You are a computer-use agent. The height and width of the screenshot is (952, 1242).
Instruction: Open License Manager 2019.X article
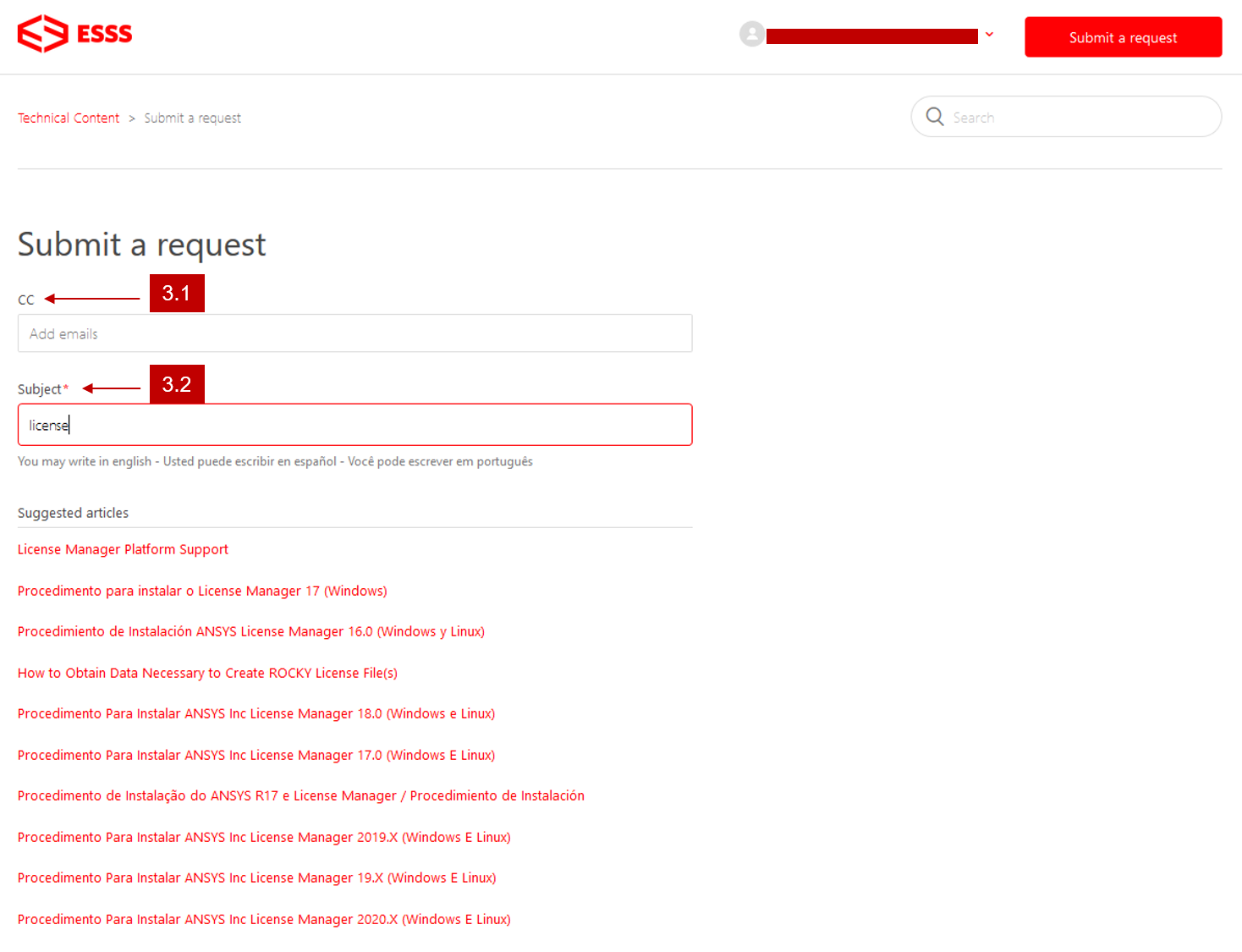click(x=264, y=837)
